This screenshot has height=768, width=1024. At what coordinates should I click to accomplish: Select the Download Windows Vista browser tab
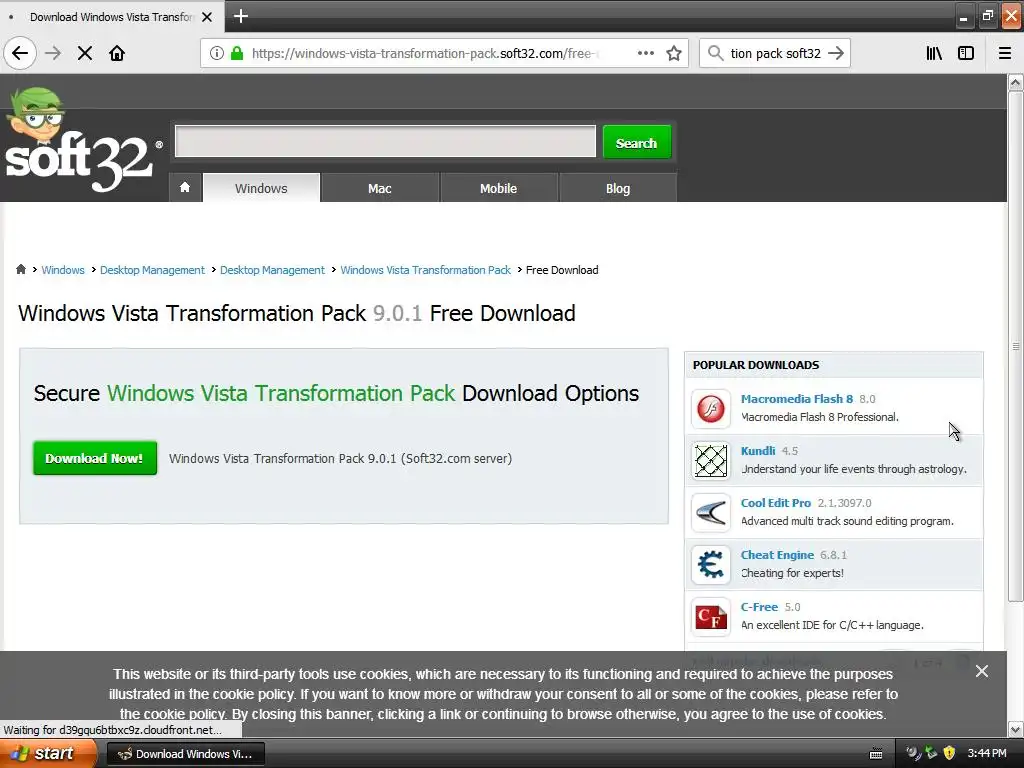(112, 17)
